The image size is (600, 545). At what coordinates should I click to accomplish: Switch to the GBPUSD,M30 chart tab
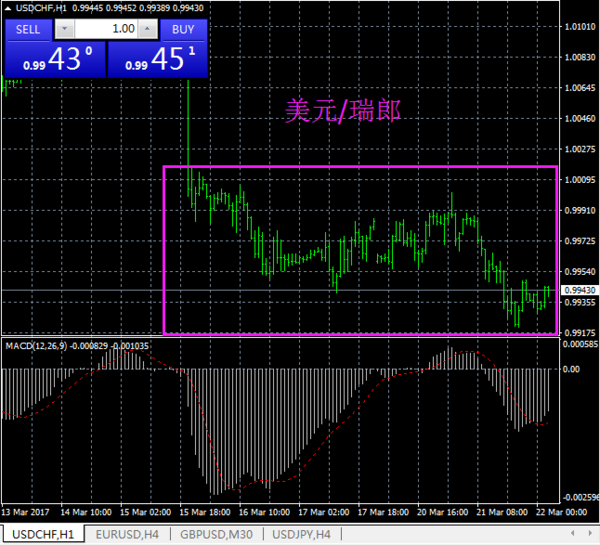pyautogui.click(x=216, y=534)
